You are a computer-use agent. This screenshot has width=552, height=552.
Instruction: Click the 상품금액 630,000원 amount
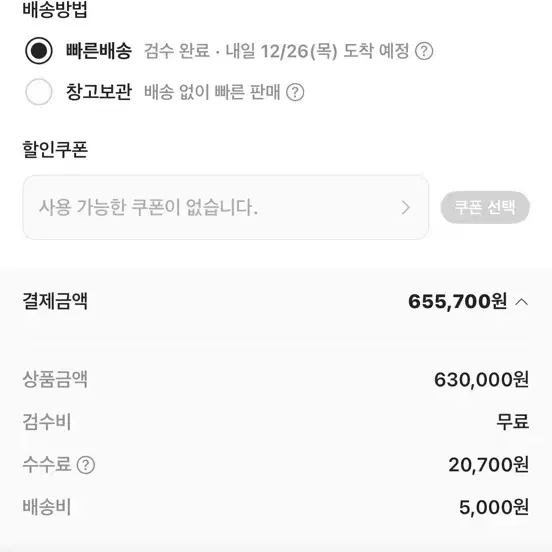click(481, 380)
